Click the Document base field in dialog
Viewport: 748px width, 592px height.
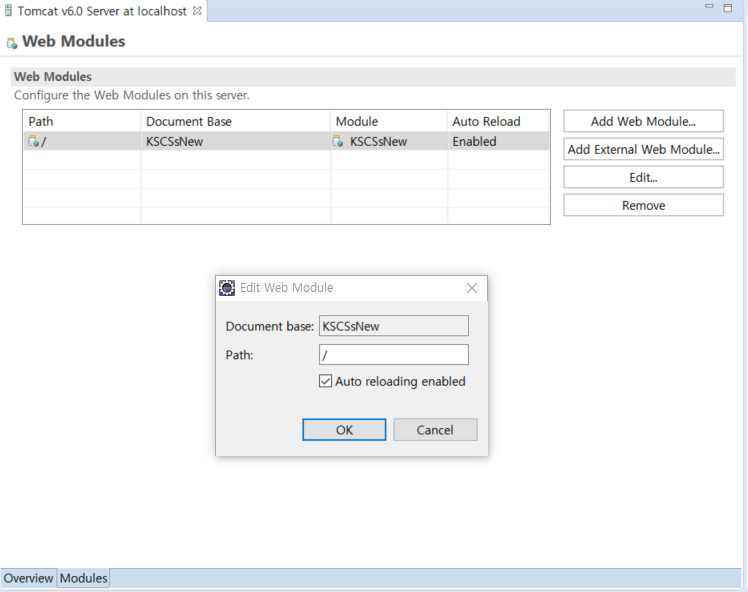394,326
